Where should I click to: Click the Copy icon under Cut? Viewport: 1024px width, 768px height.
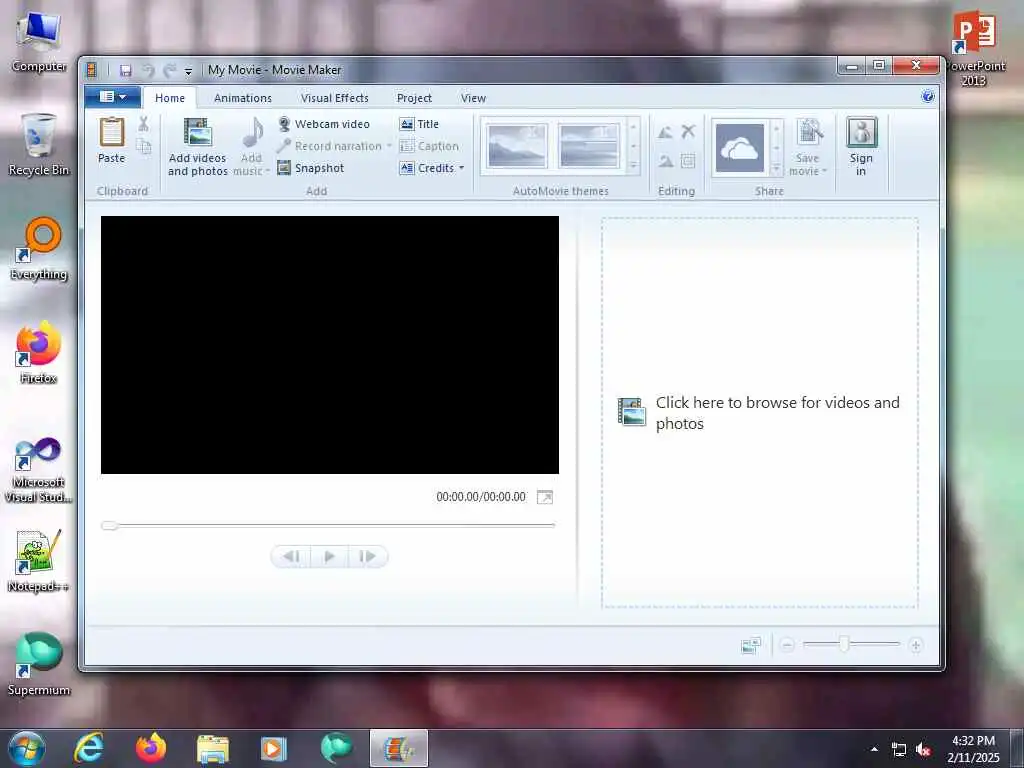tap(144, 147)
